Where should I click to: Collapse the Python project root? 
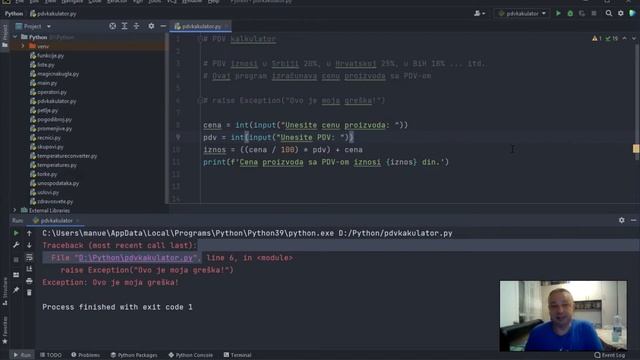(15, 37)
